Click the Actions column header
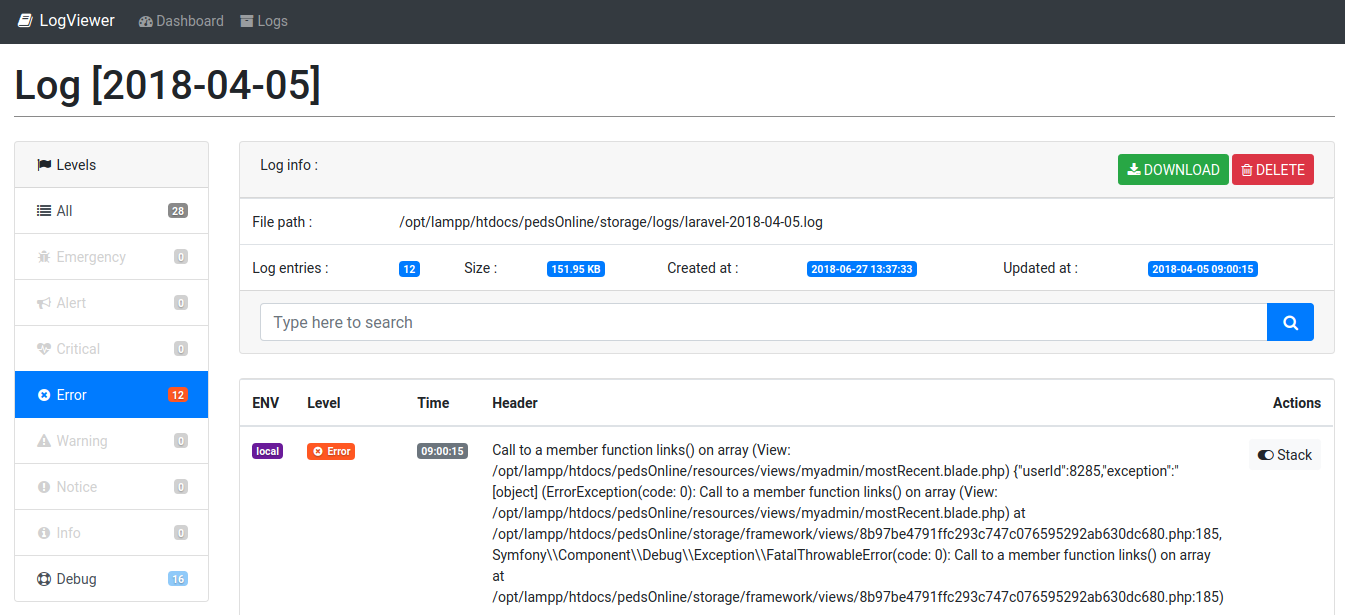1345x615 pixels. [1297, 403]
